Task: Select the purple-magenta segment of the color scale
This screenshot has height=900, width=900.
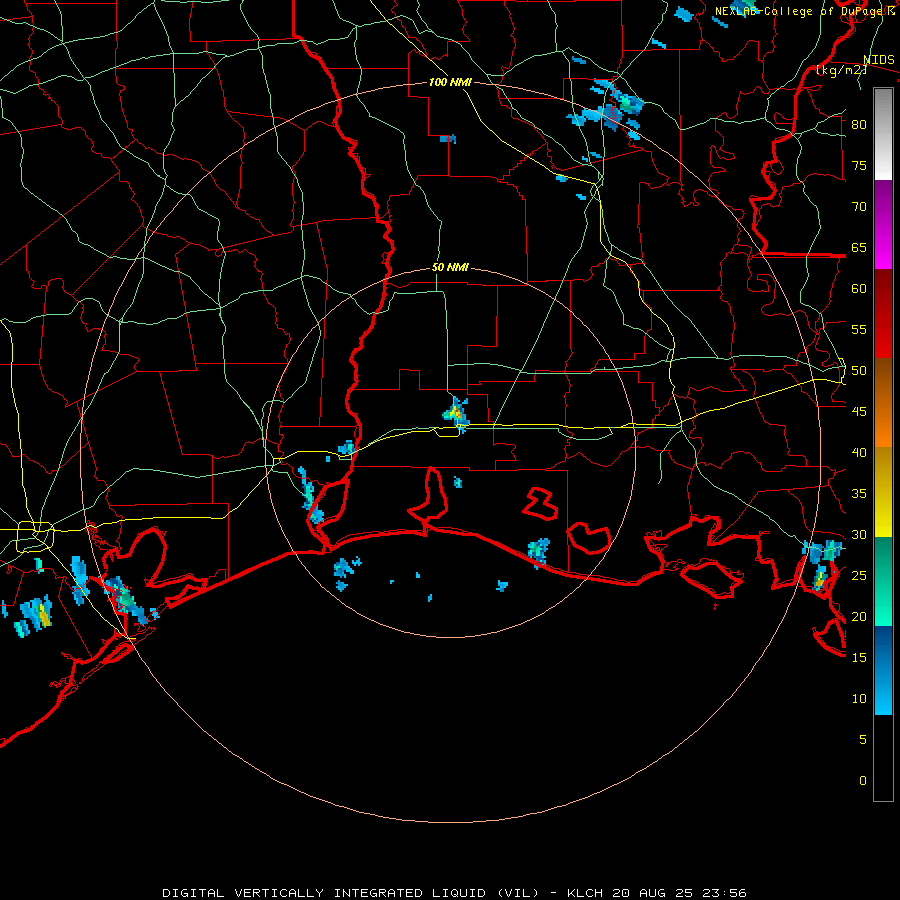Action: [x=883, y=225]
